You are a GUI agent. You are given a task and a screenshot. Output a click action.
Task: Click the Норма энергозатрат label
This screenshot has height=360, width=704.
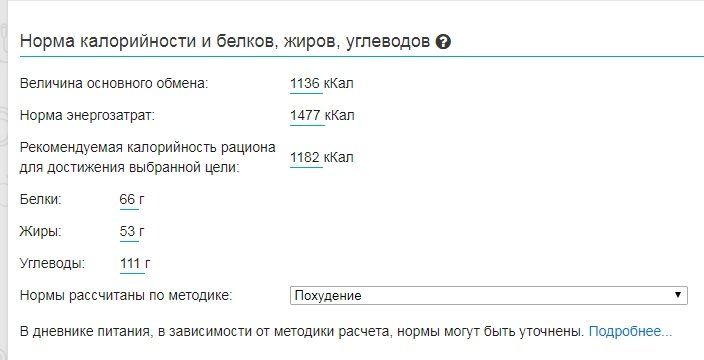click(87, 115)
